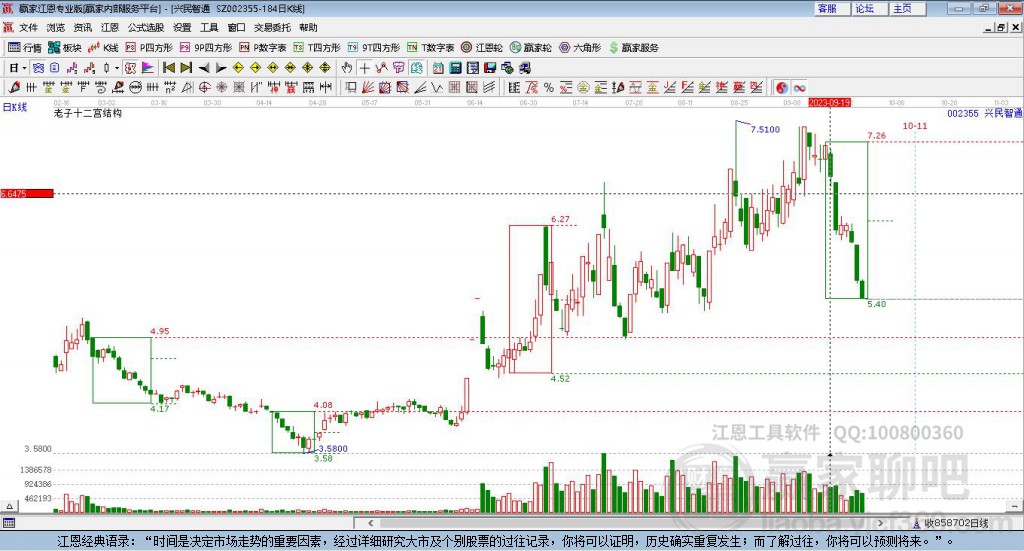Select the hand pan tool

click(x=347, y=68)
